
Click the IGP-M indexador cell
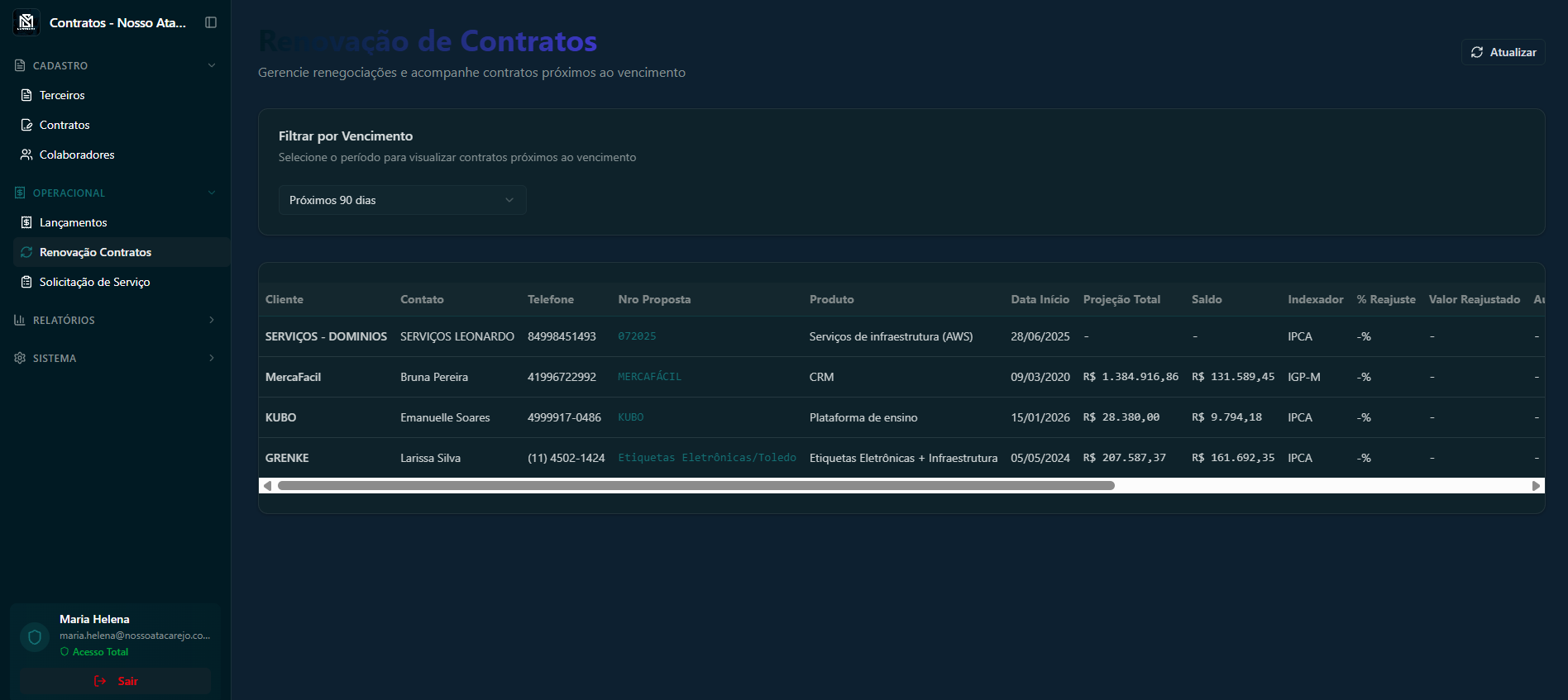click(1304, 377)
